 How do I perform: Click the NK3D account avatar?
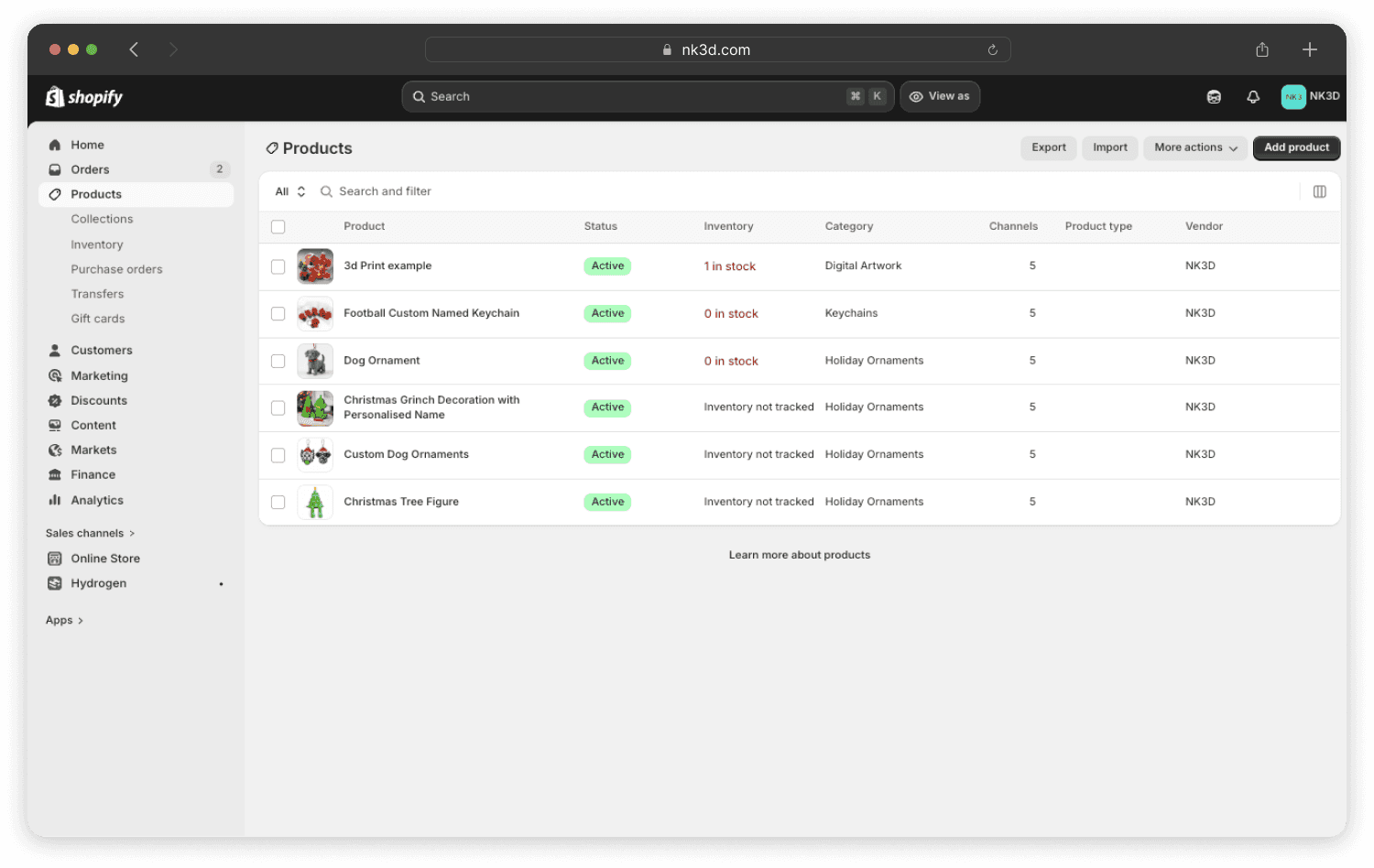1293,96
